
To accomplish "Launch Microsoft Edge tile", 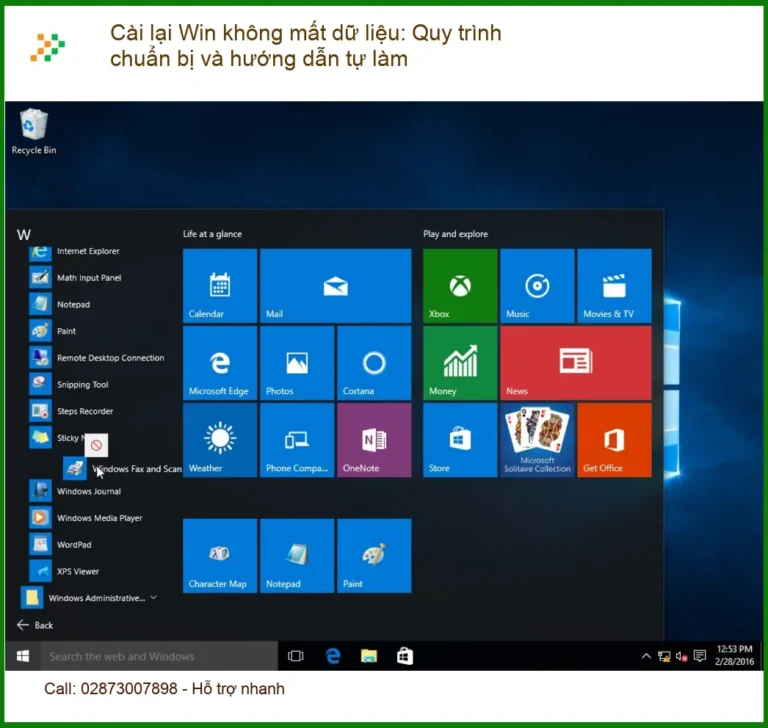I will pos(220,363).
